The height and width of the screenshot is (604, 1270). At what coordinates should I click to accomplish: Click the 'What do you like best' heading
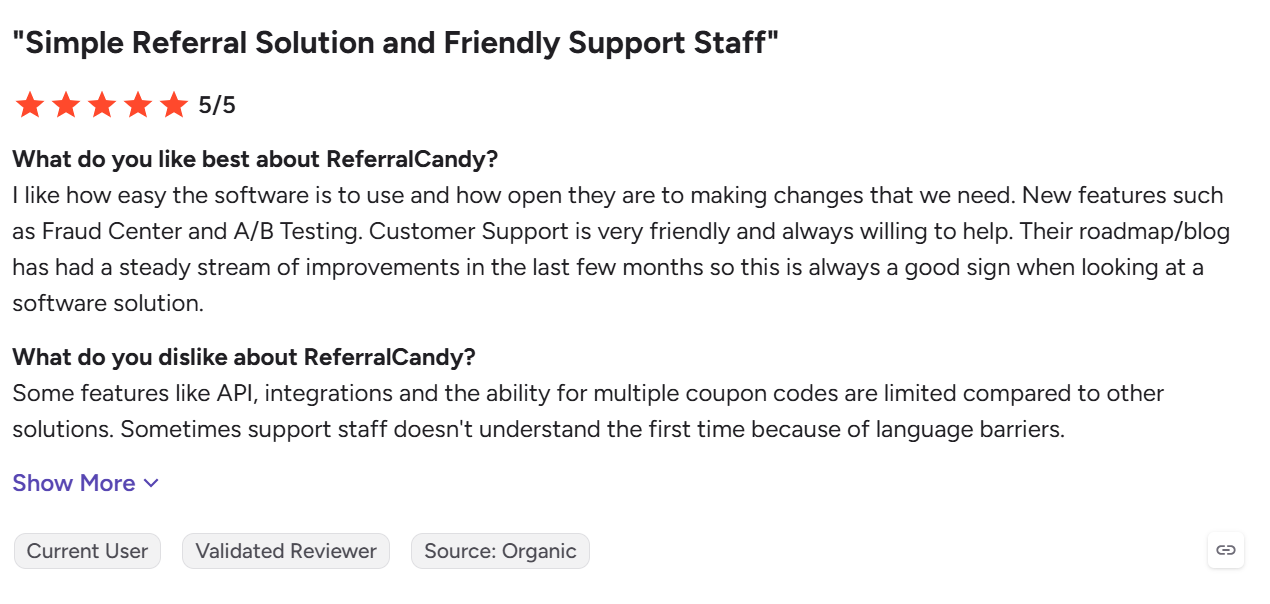click(255, 159)
